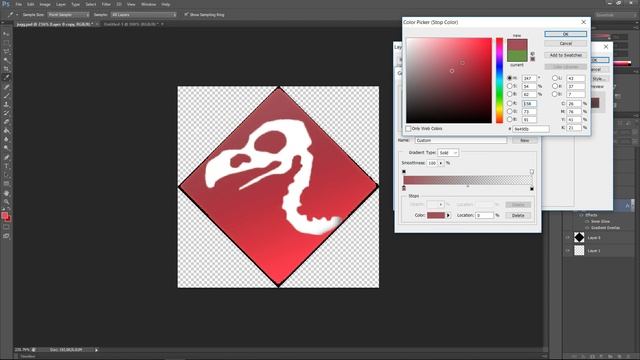Viewport: 640px width, 360px height.
Task: Open the Gradient Type dropdown
Action: [x=448, y=153]
